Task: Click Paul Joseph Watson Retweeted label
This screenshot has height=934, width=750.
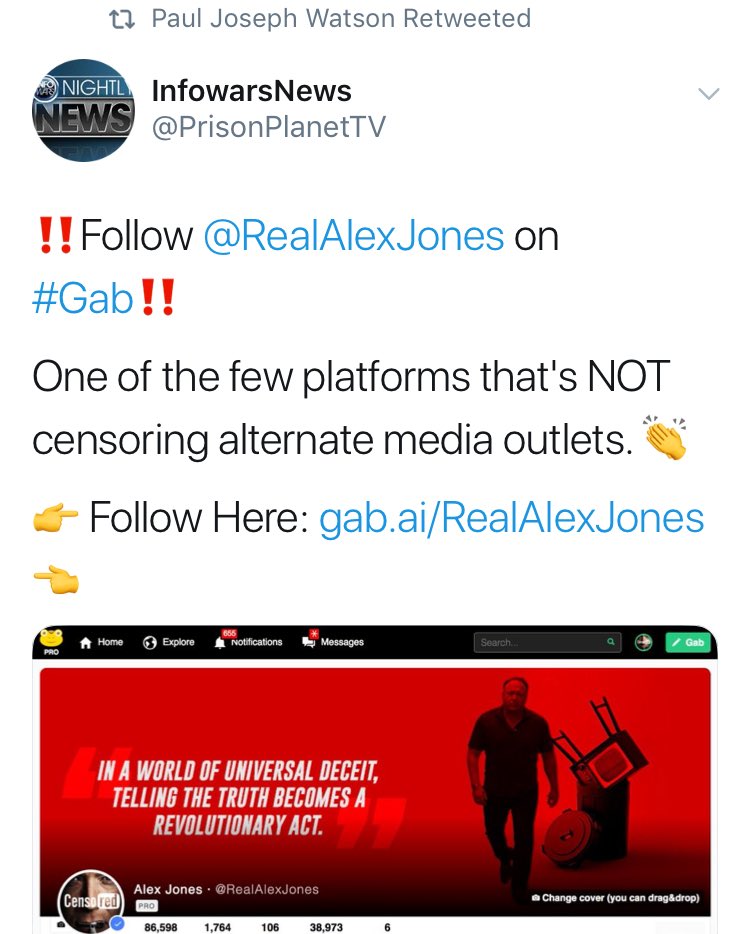Action: tap(341, 18)
